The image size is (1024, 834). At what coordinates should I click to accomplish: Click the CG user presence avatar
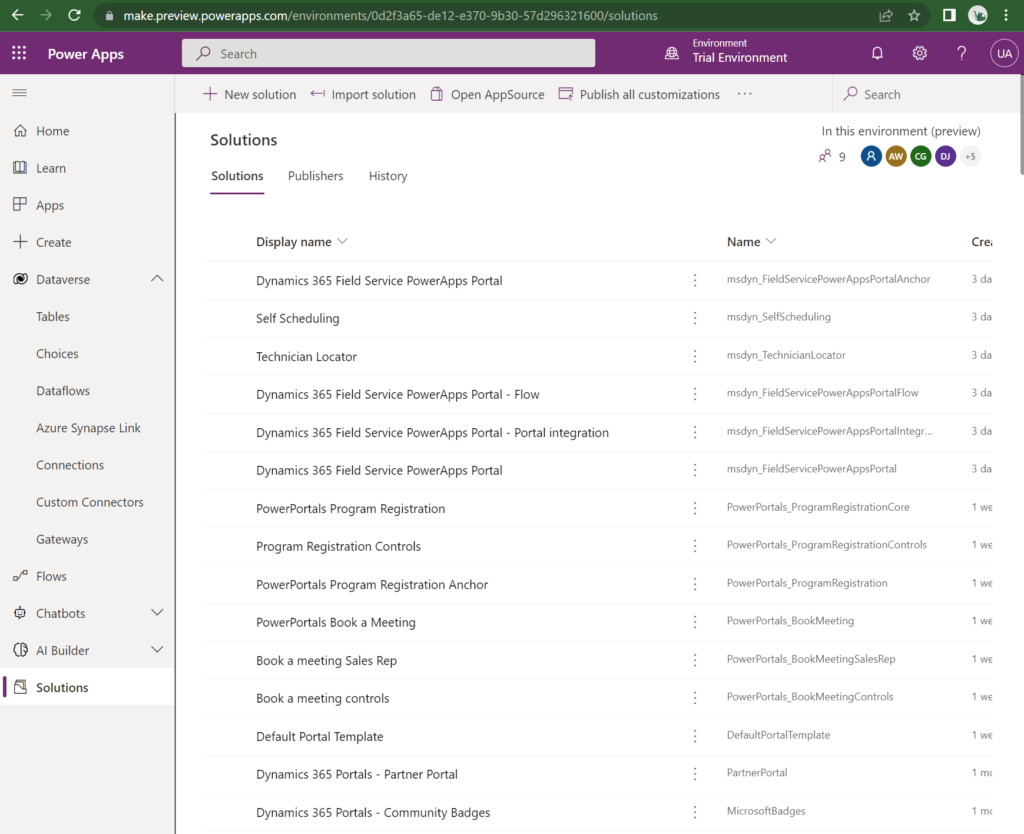[x=920, y=156]
